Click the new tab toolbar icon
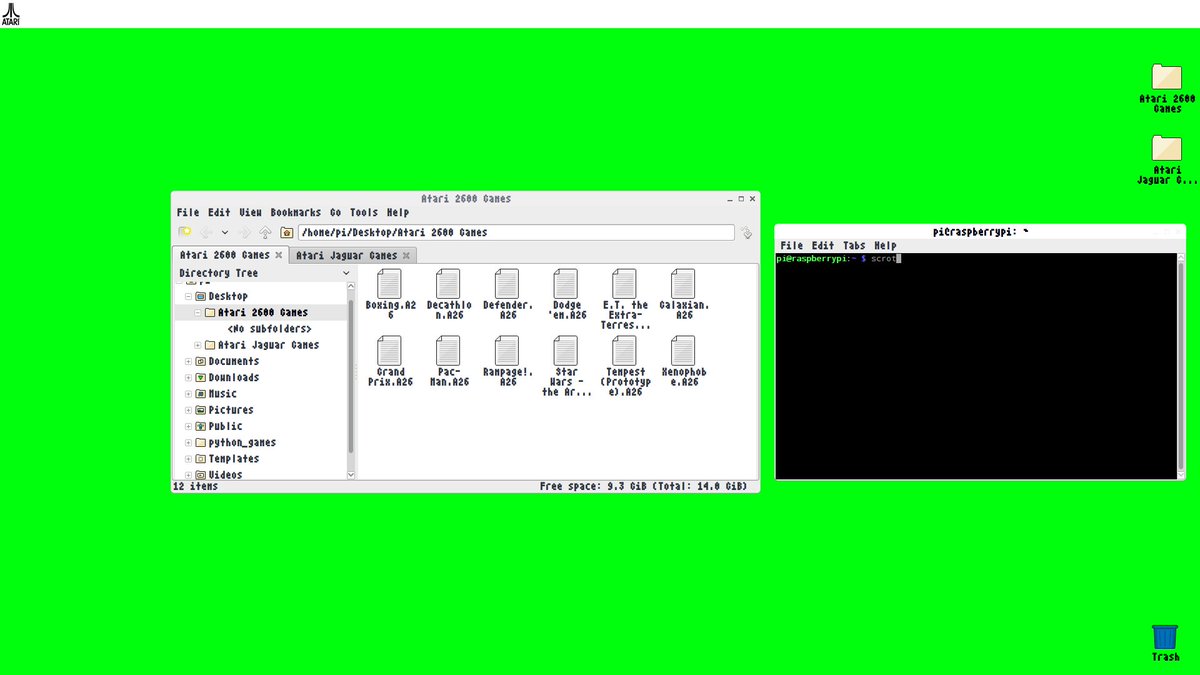1200x675 pixels. pyautogui.click(x=185, y=232)
